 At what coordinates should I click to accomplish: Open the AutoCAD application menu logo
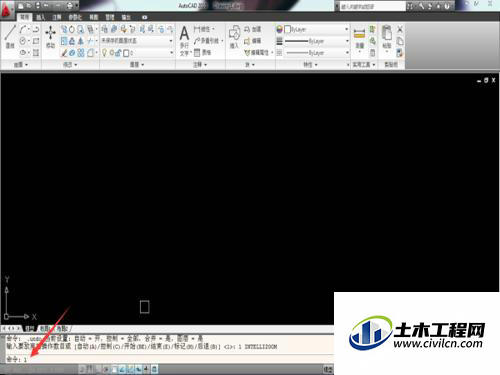tap(6, 10)
